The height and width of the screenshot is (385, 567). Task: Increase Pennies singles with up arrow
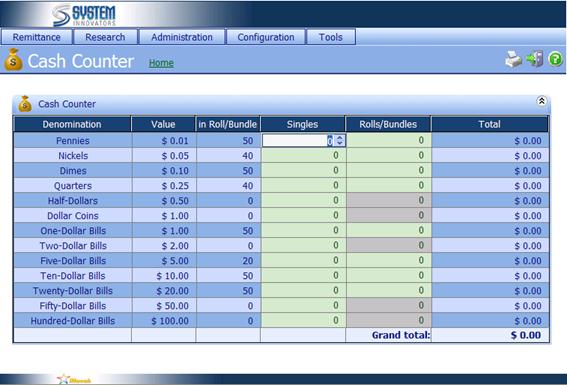click(x=340, y=138)
